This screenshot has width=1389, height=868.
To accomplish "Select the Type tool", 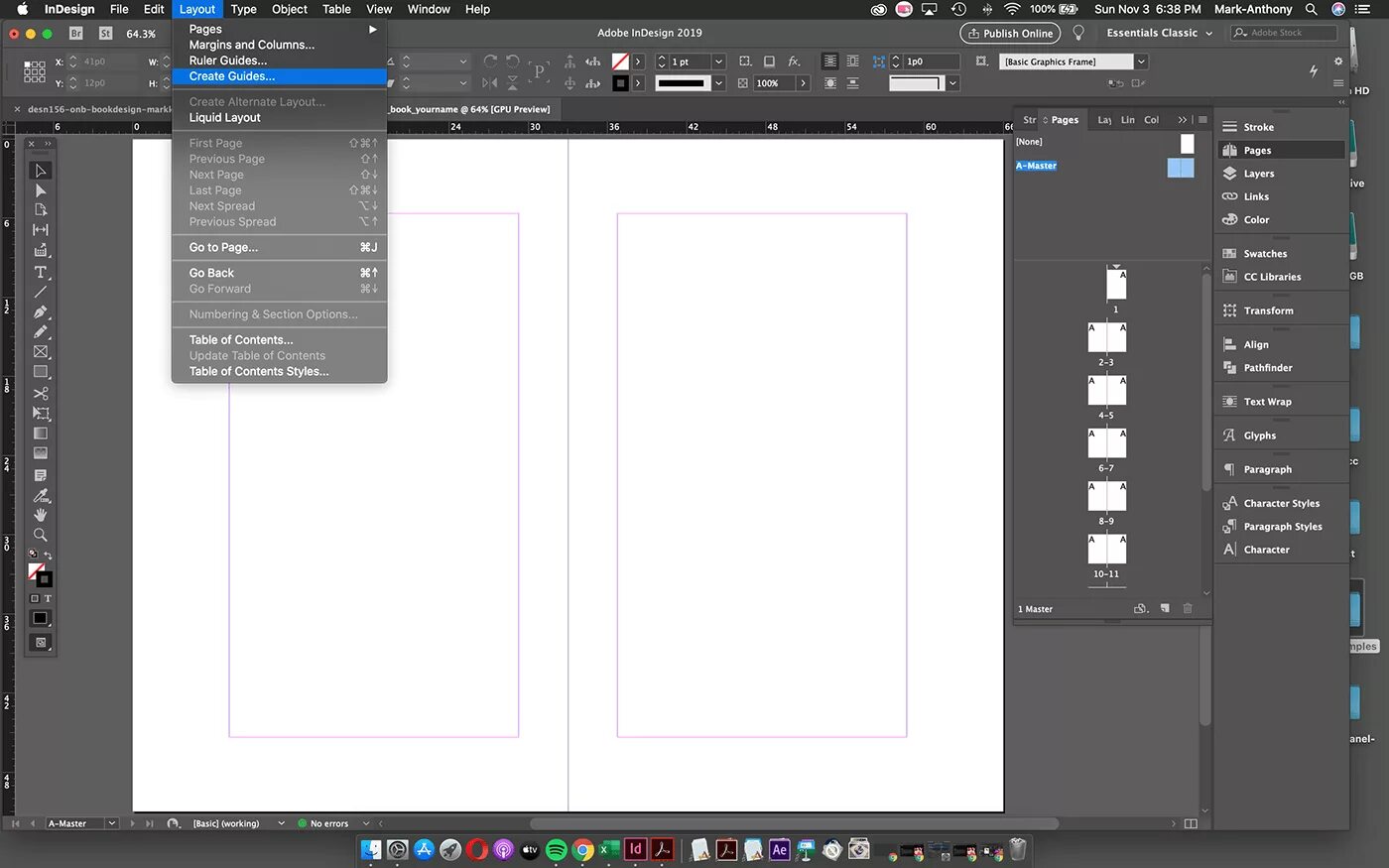I will pos(41,272).
